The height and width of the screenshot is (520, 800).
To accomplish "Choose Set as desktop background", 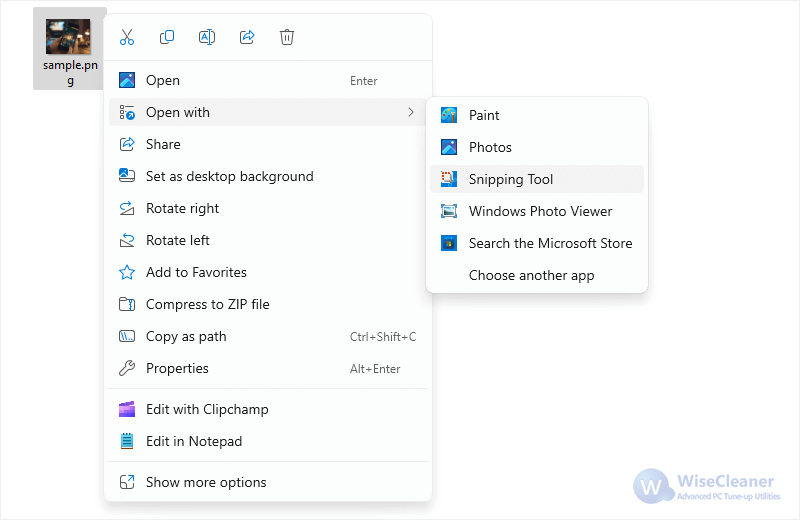I will point(268,176).
